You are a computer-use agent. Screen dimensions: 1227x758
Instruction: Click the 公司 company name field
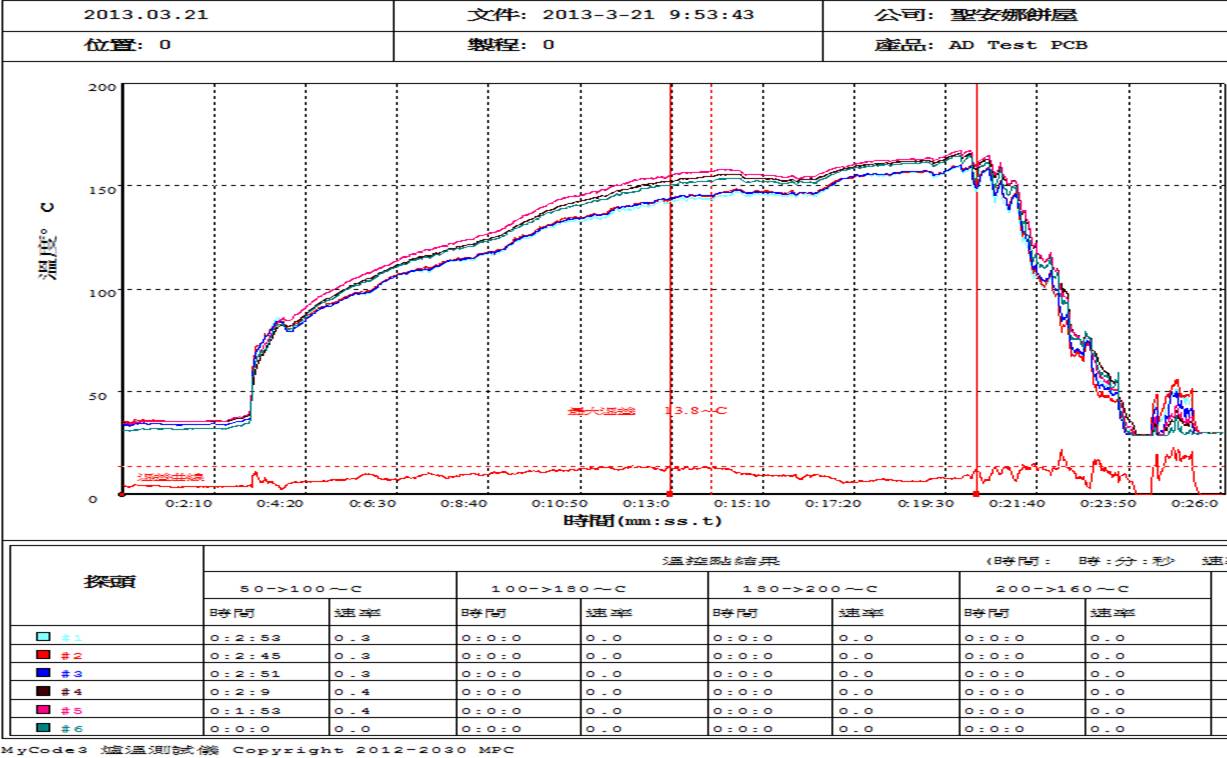976,15
